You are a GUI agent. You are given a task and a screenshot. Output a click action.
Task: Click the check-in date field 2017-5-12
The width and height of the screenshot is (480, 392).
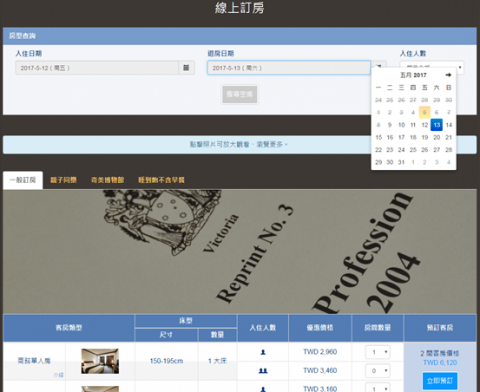click(x=97, y=68)
